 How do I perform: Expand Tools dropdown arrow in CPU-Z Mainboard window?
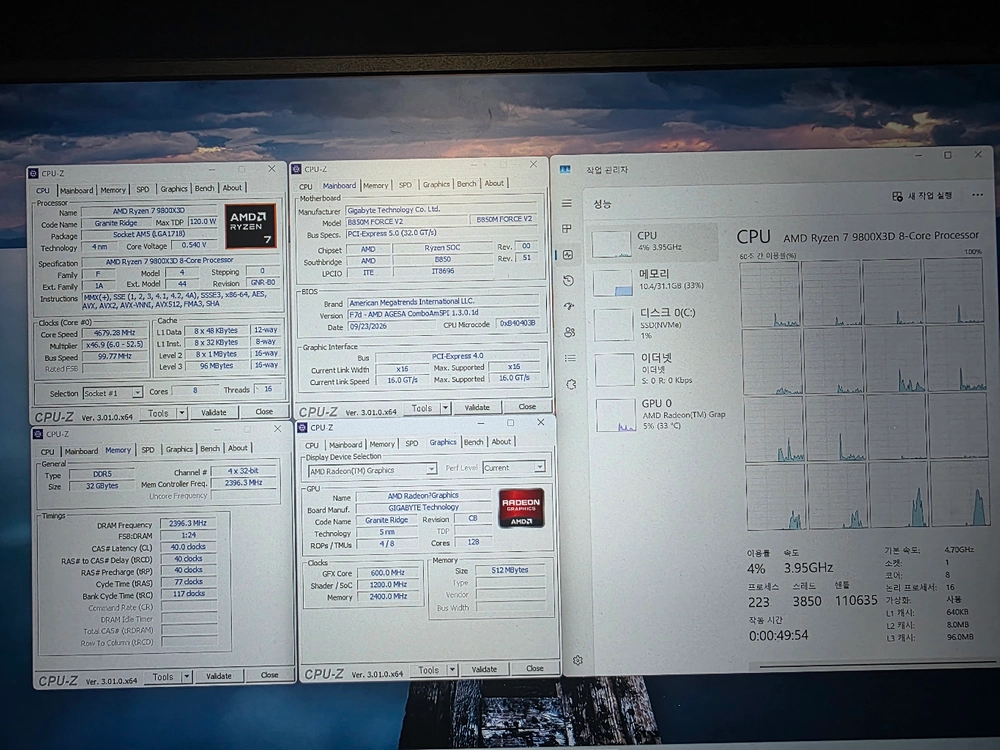(x=446, y=408)
